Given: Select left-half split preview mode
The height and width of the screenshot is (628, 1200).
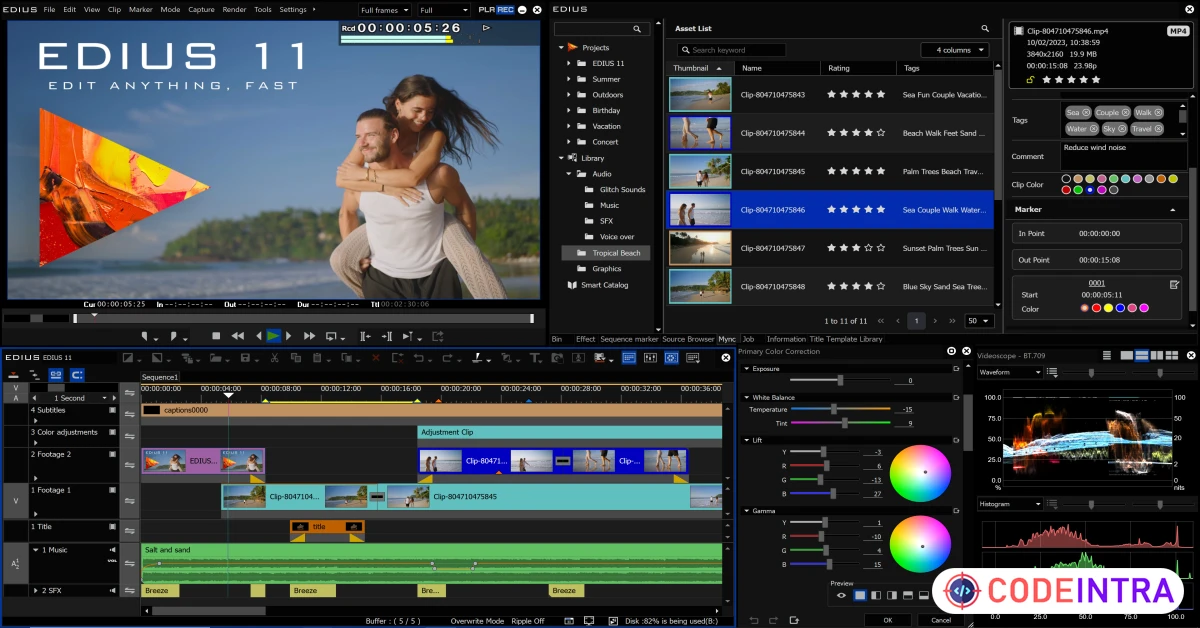Looking at the screenshot, I should pyautogui.click(x=876, y=595).
